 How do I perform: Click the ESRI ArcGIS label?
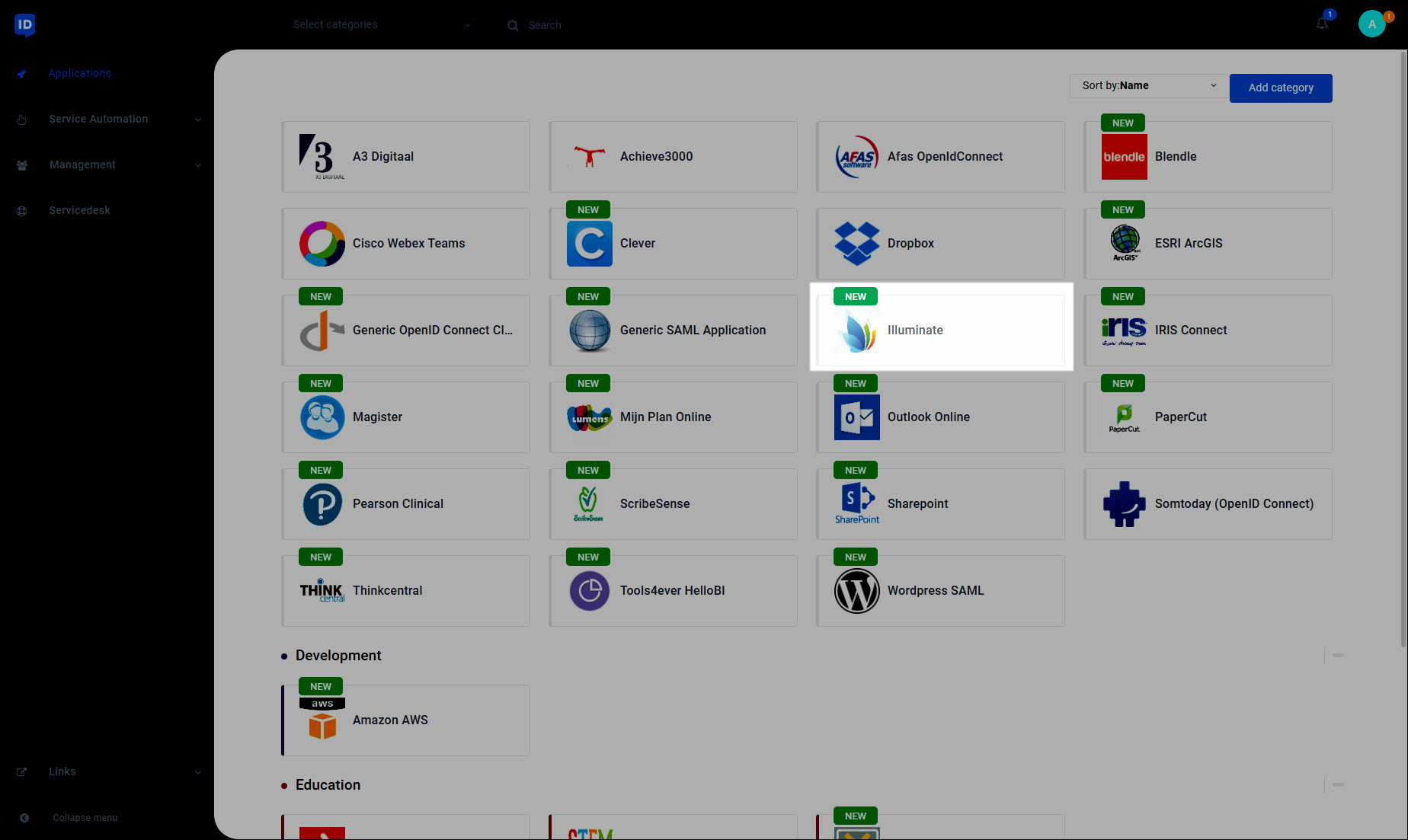tap(1189, 243)
